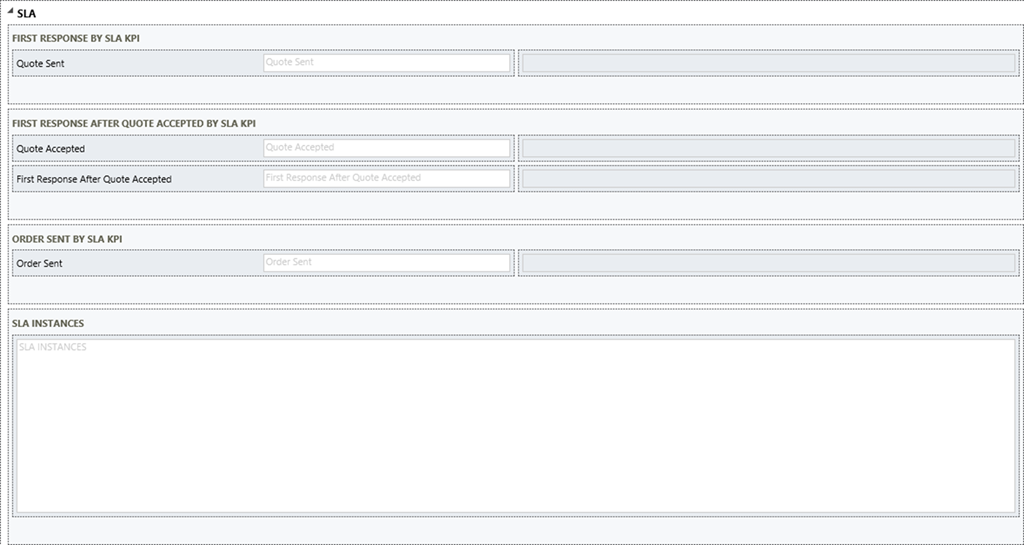This screenshot has width=1024, height=545.
Task: Focus the Quote Accepted input box
Action: 386,148
